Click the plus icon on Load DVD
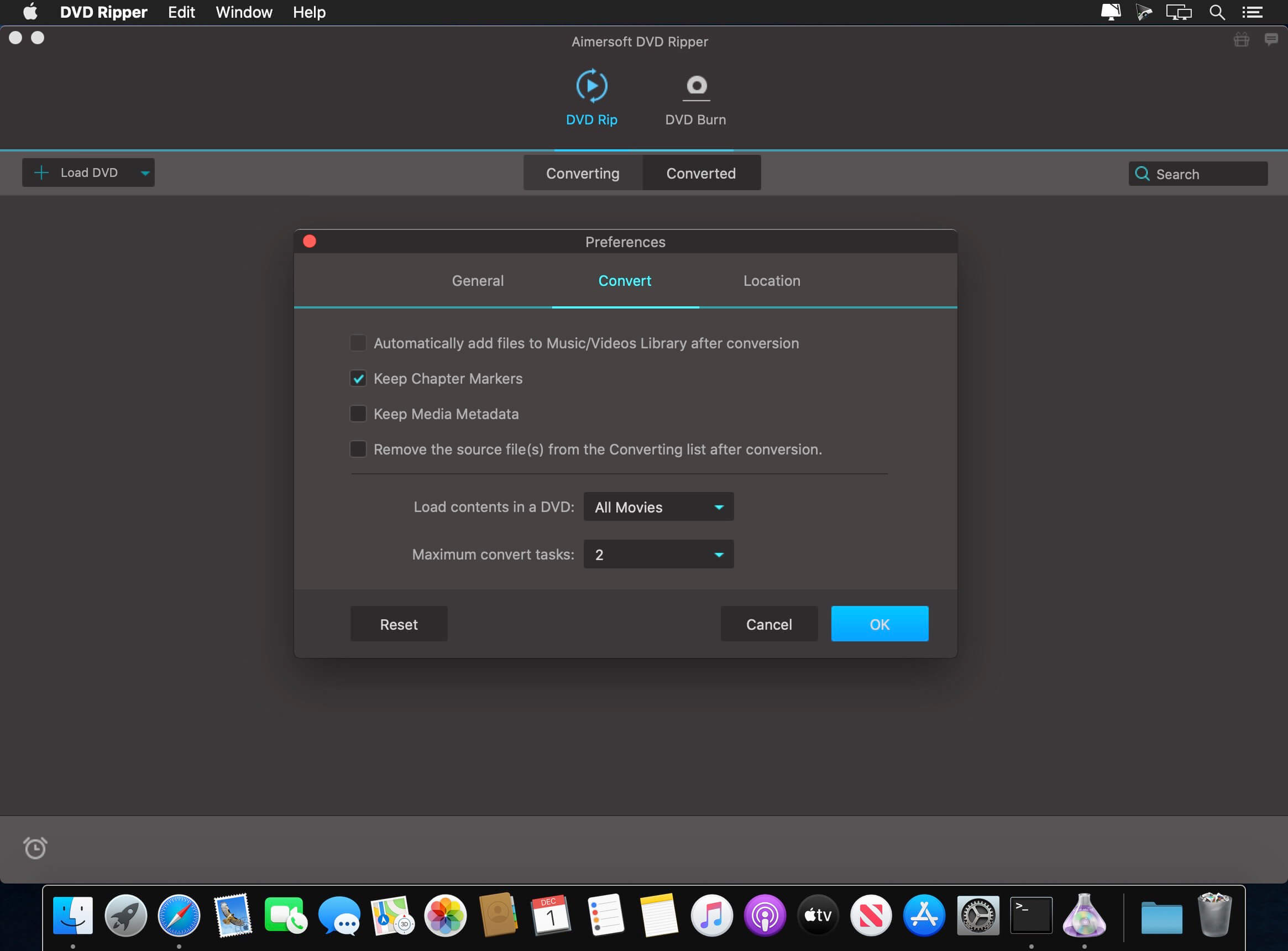 41,173
